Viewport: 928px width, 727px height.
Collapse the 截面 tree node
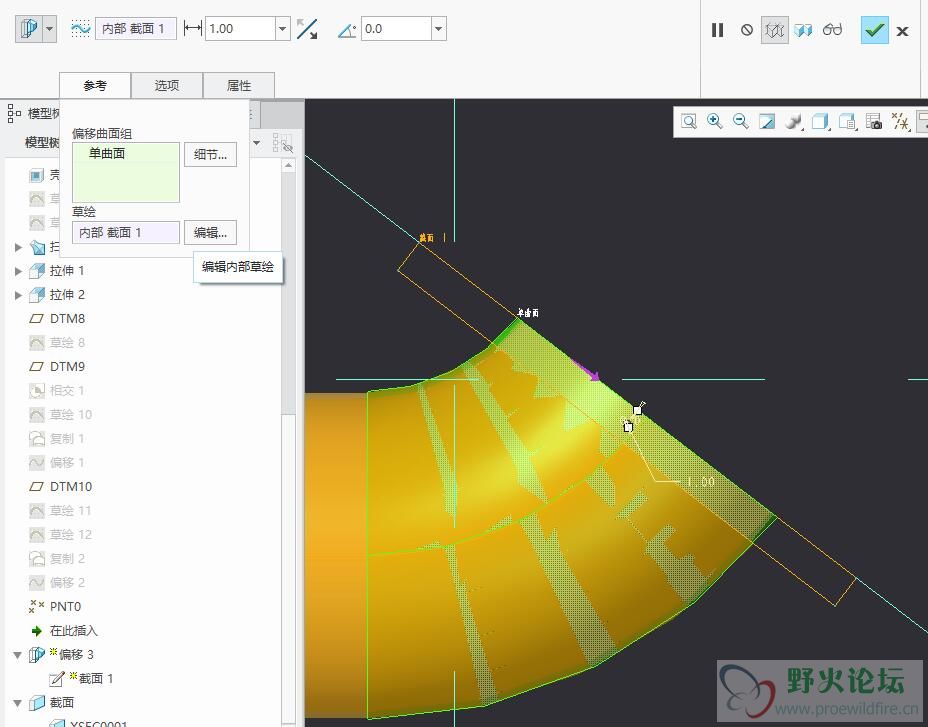pos(18,703)
